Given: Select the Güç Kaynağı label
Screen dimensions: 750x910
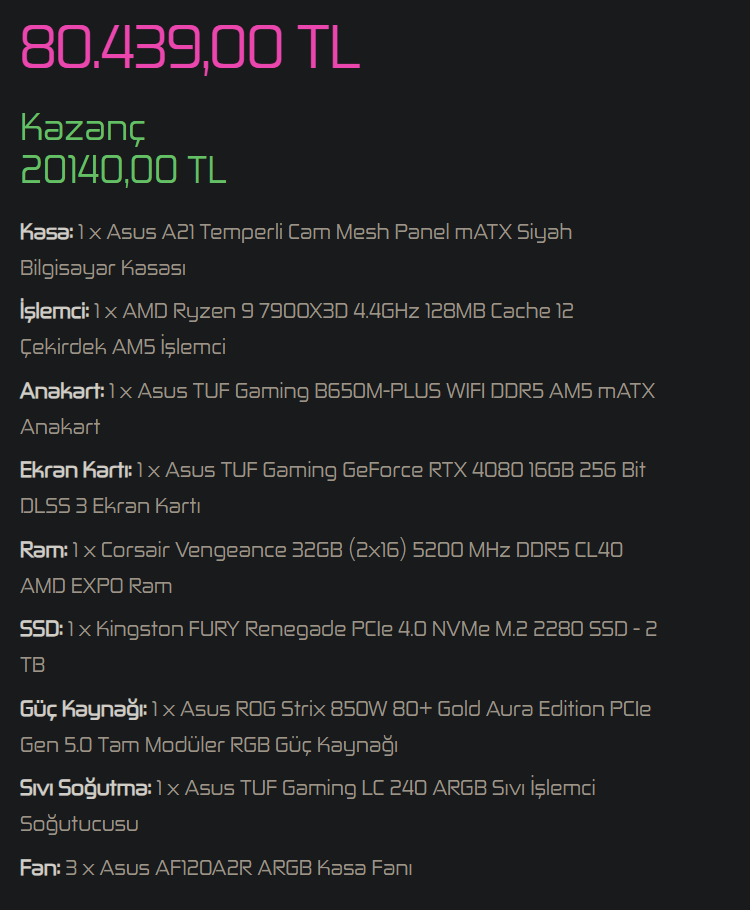Looking at the screenshot, I should click(x=84, y=709).
